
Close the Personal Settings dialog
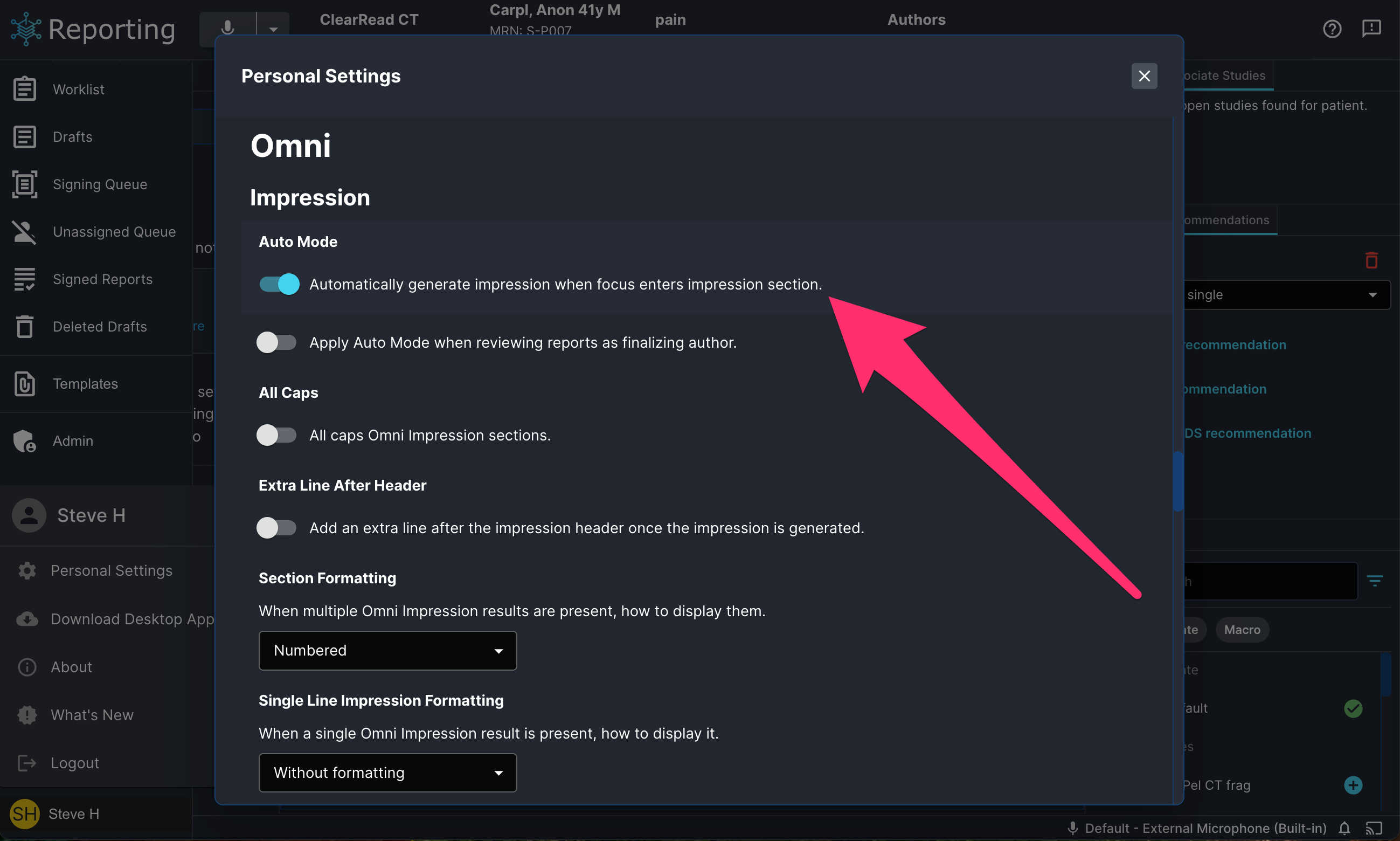pyautogui.click(x=1144, y=76)
